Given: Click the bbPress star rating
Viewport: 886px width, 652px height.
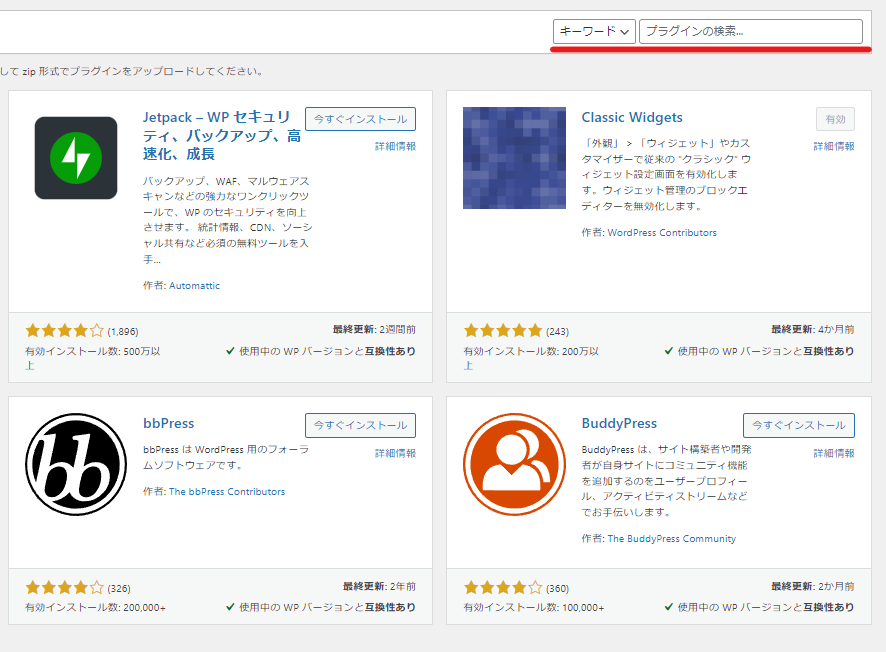Looking at the screenshot, I should tap(64, 588).
